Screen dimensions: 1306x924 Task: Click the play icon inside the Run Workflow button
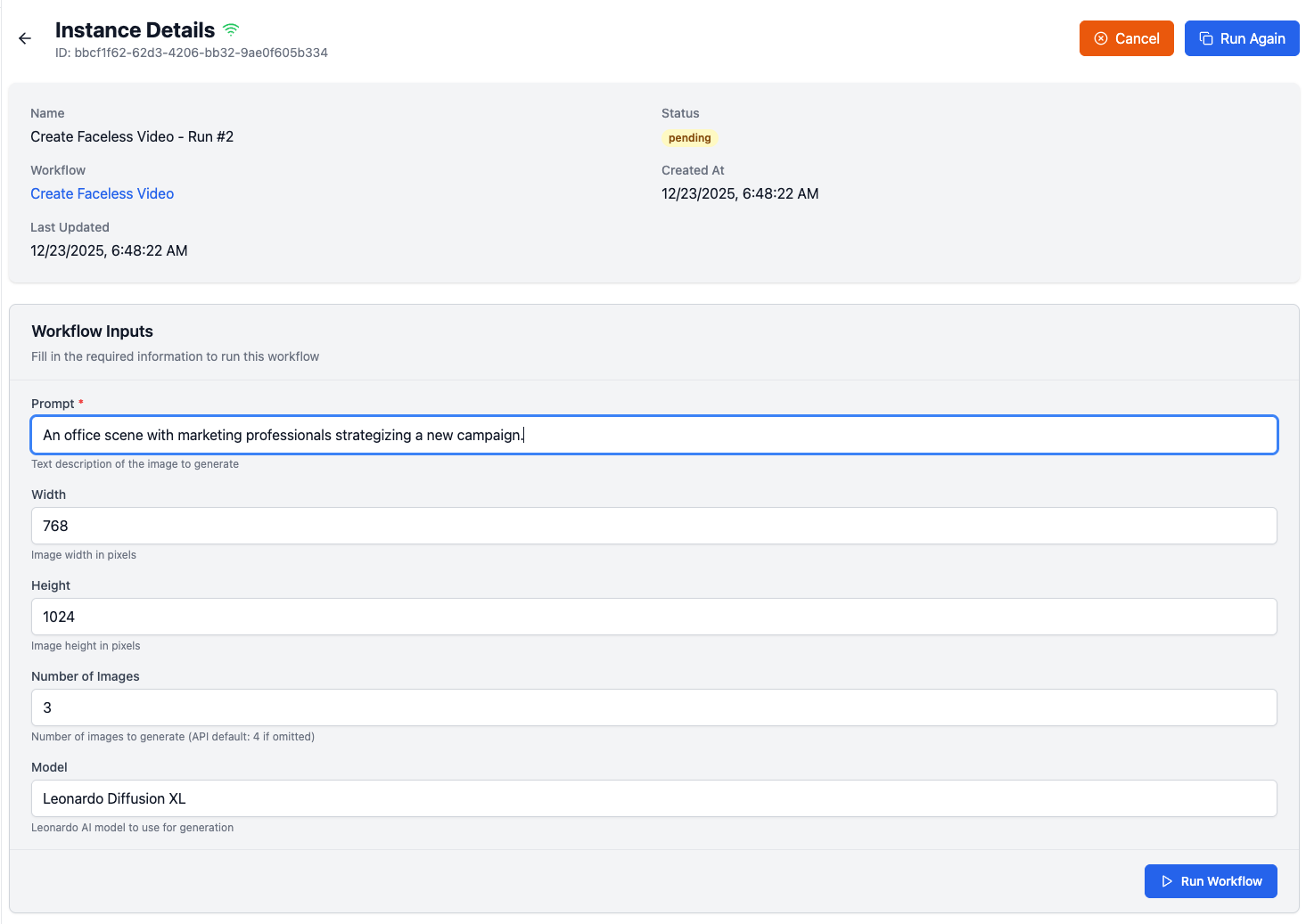click(1167, 881)
